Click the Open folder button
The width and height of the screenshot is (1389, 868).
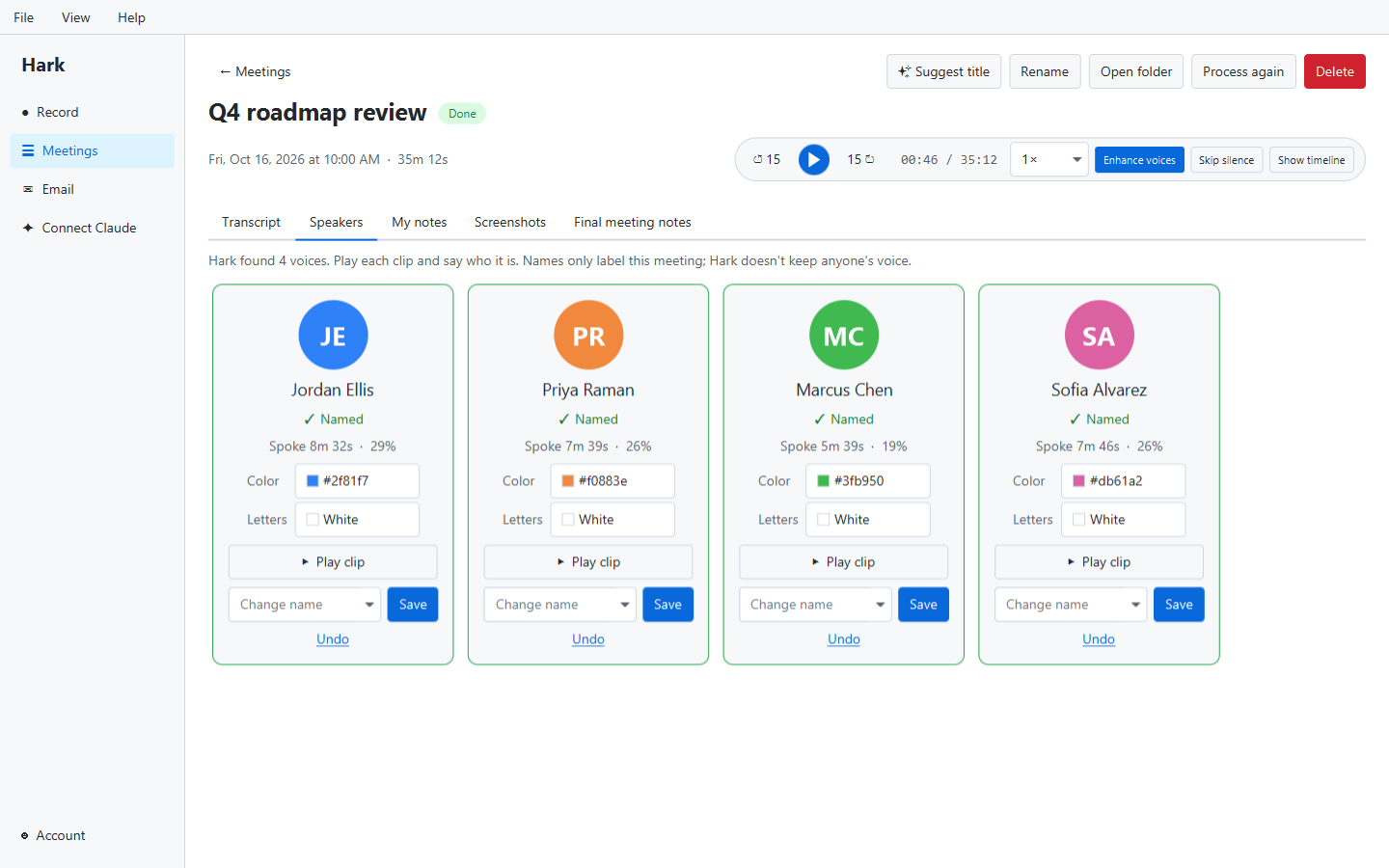1136,71
